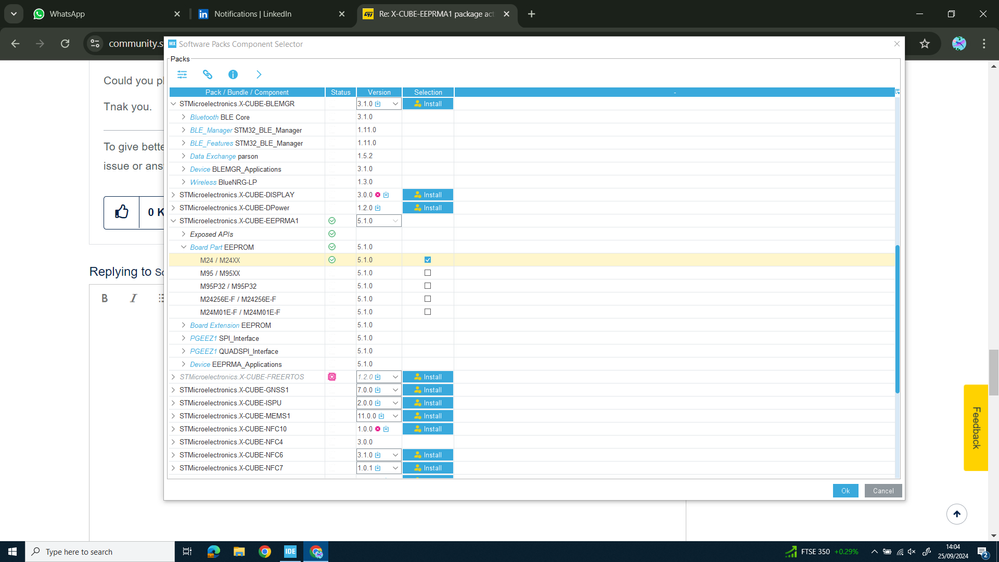Viewport: 999px width, 562px height.
Task: Open the browser profile avatar
Action: click(959, 43)
